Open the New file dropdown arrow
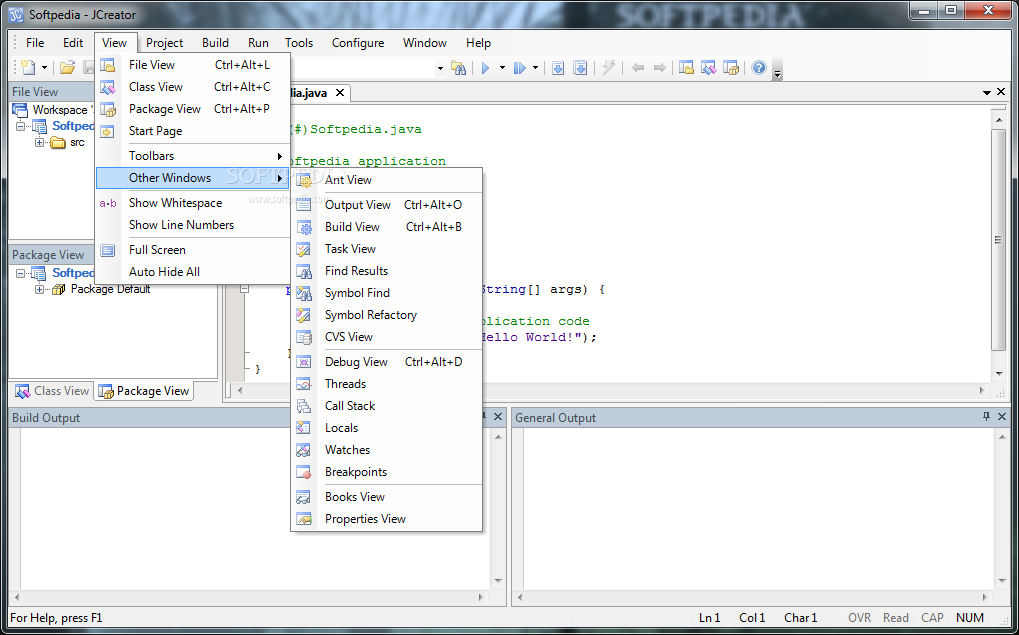The image size is (1019, 635). tap(44, 68)
